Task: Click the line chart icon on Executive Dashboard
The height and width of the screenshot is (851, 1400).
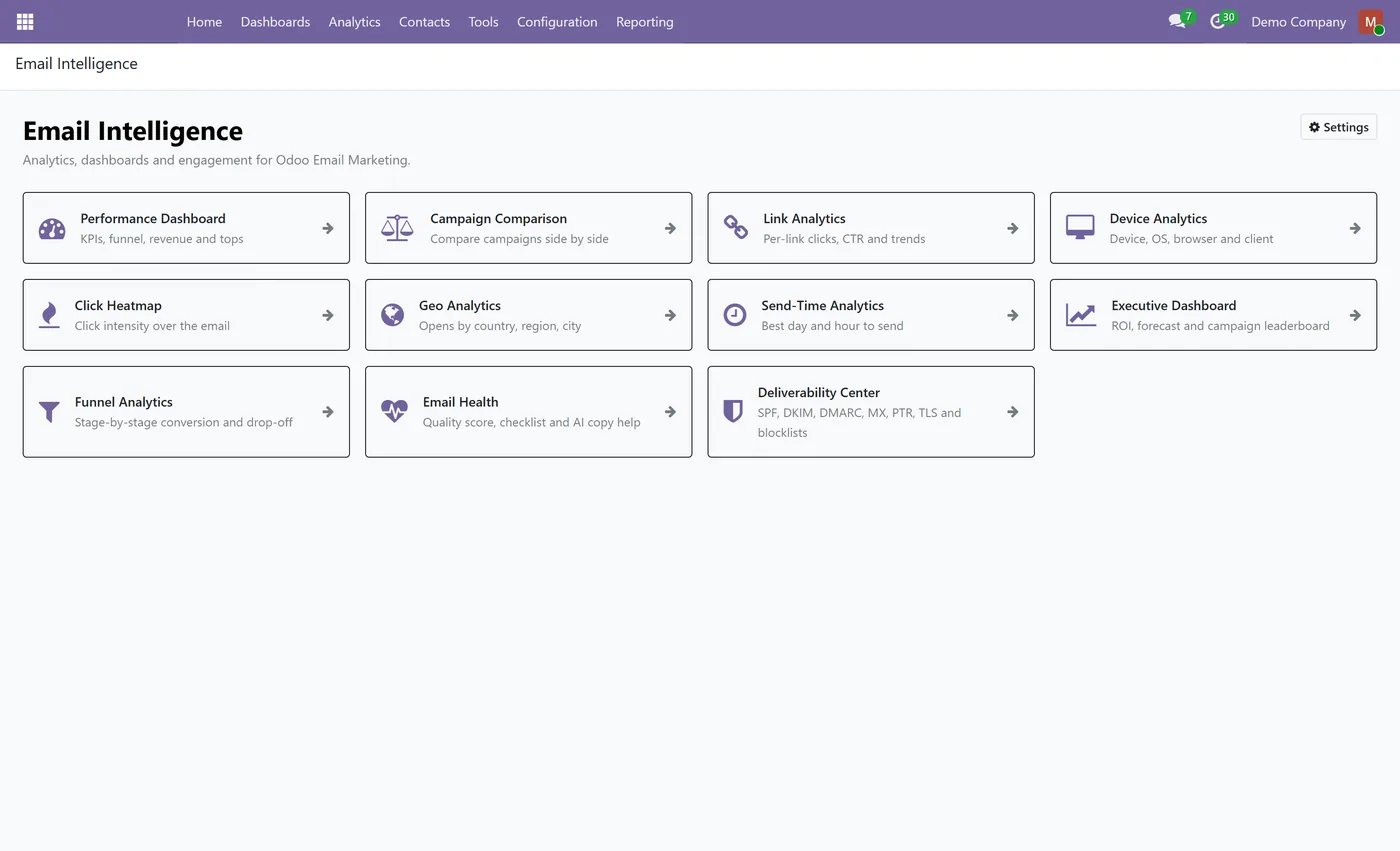Action: click(1081, 315)
